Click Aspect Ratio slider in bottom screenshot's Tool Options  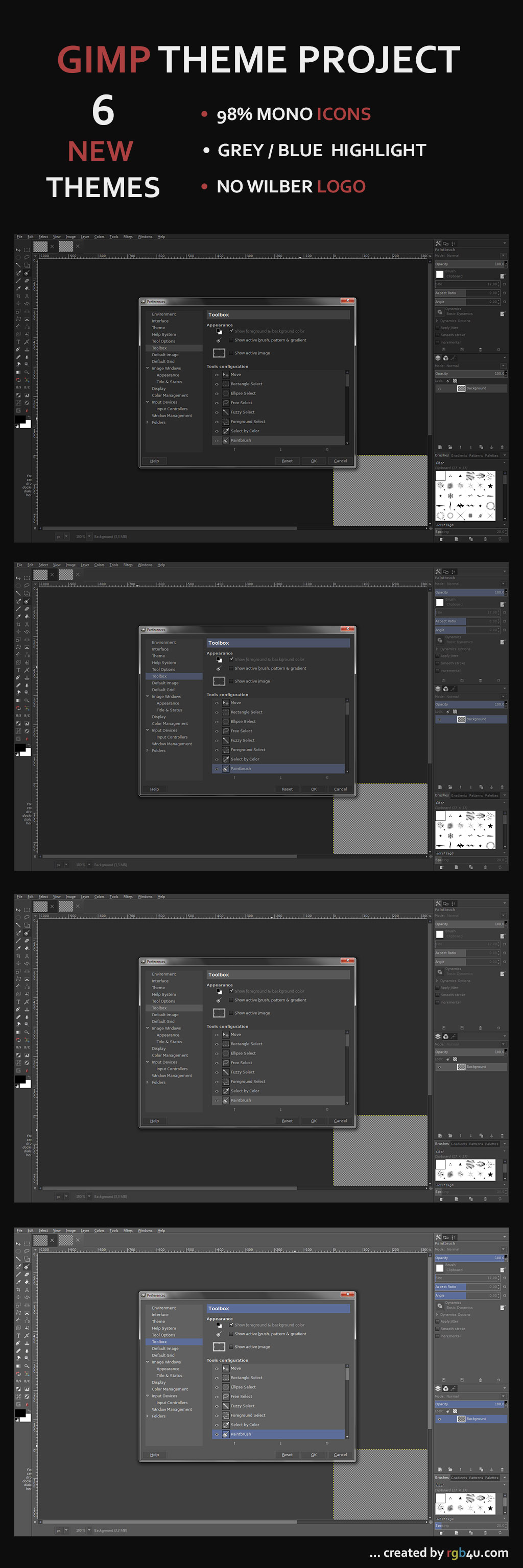pos(467,1287)
